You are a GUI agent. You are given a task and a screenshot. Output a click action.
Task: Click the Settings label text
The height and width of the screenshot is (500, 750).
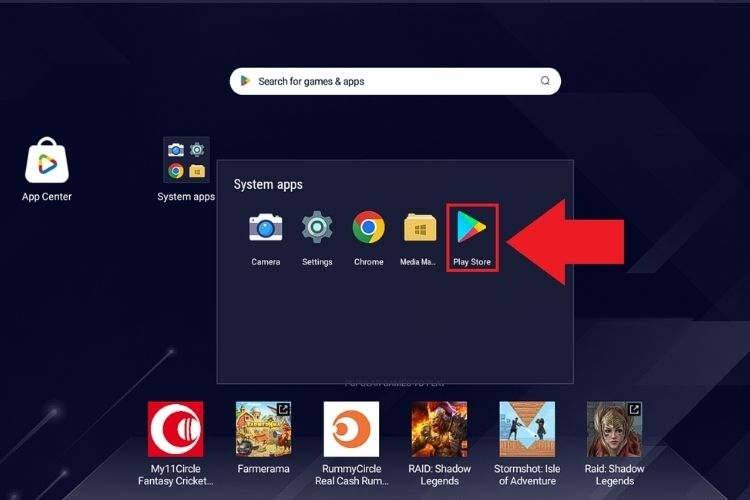(x=317, y=262)
